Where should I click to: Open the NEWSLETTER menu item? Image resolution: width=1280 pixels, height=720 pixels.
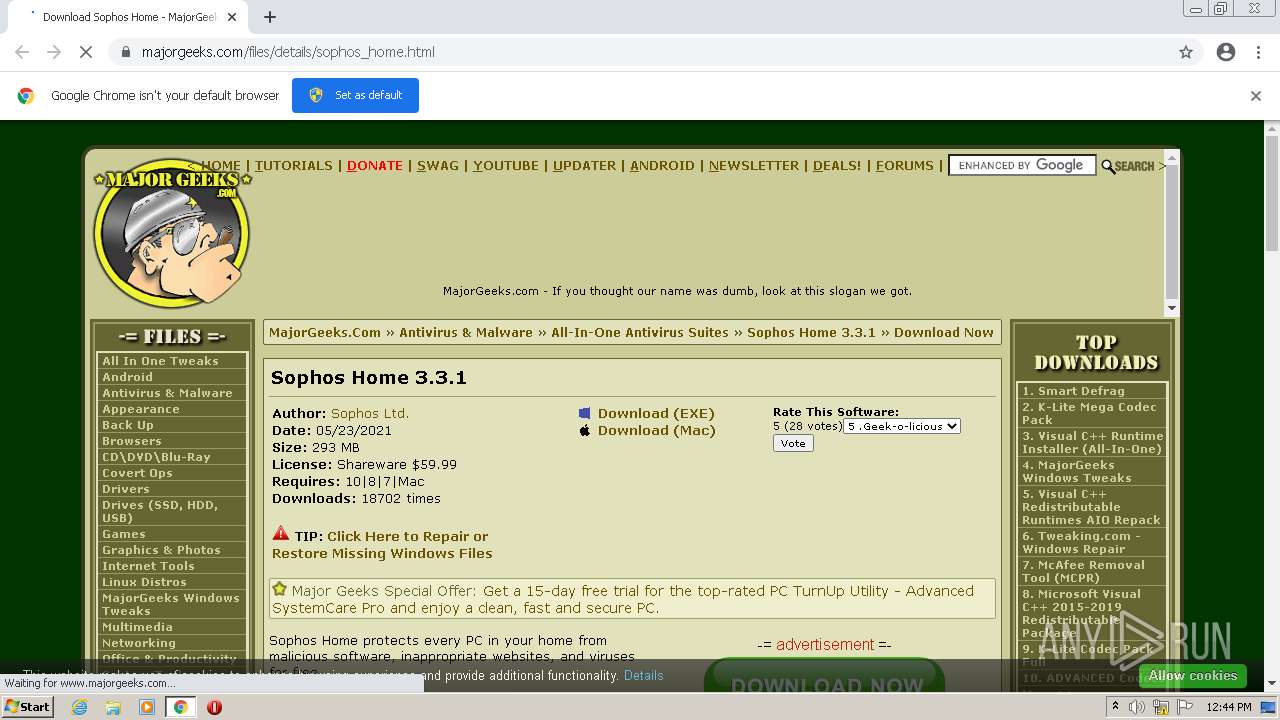pos(754,166)
